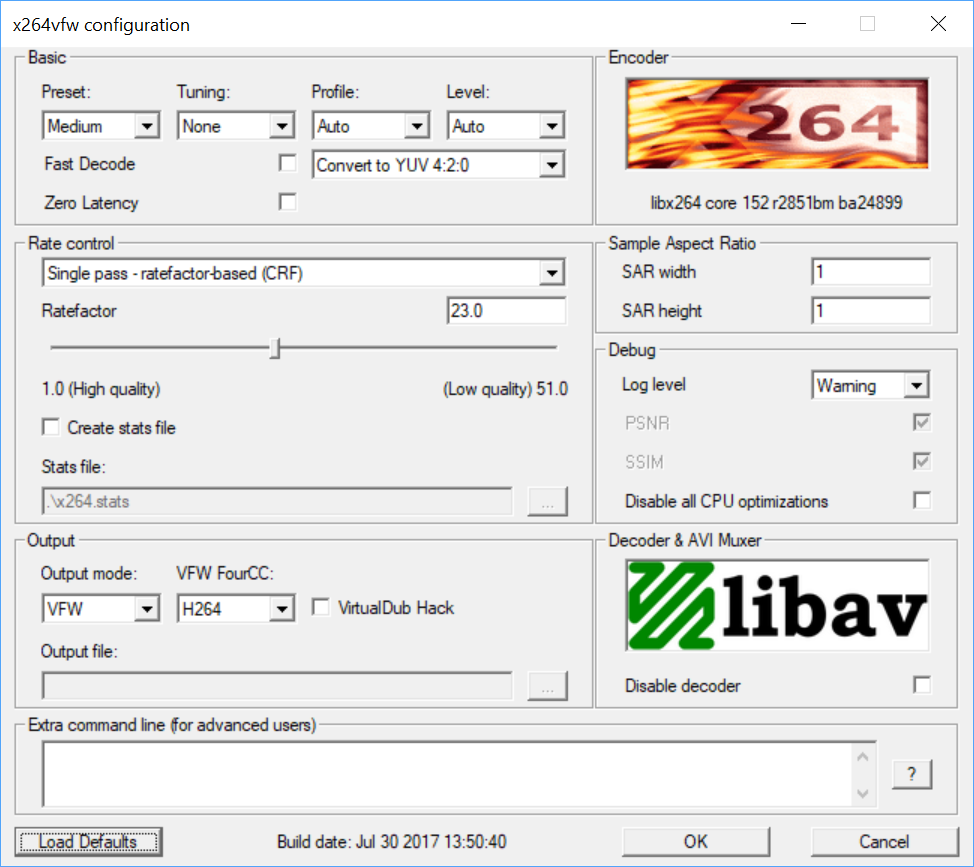Click the libav logo image
The width and height of the screenshot is (974, 867).
(x=777, y=605)
